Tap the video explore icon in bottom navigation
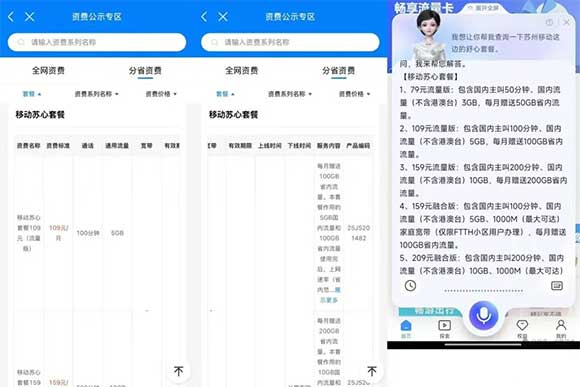This screenshot has width=580, height=387. click(444, 329)
